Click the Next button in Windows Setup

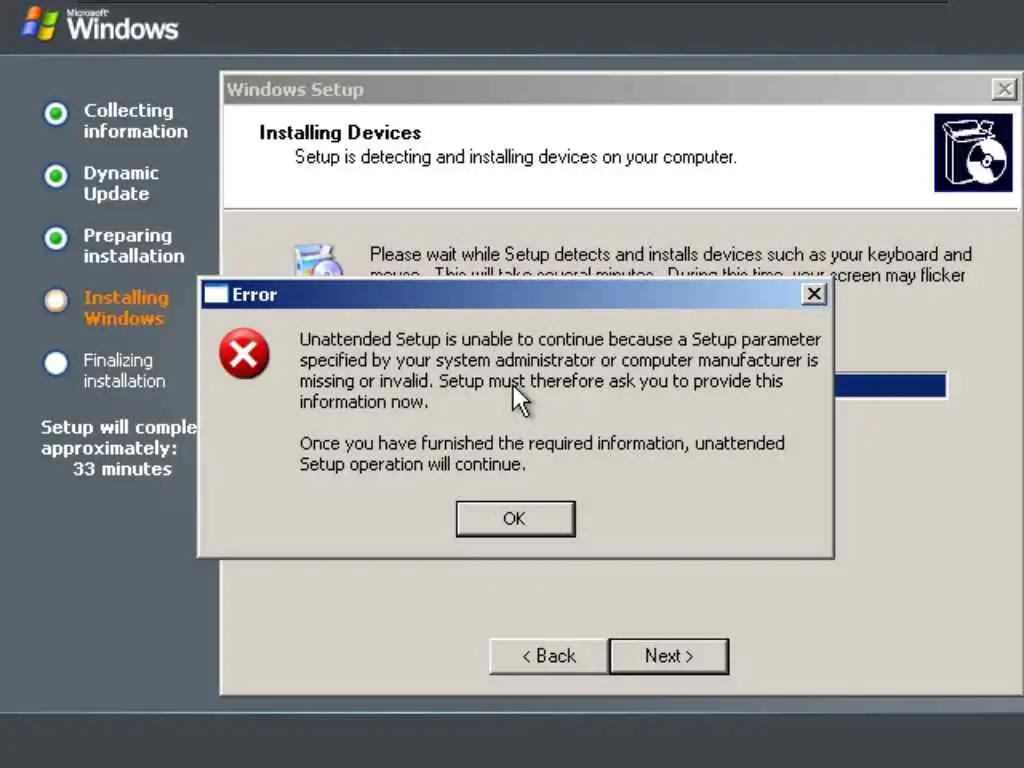669,656
